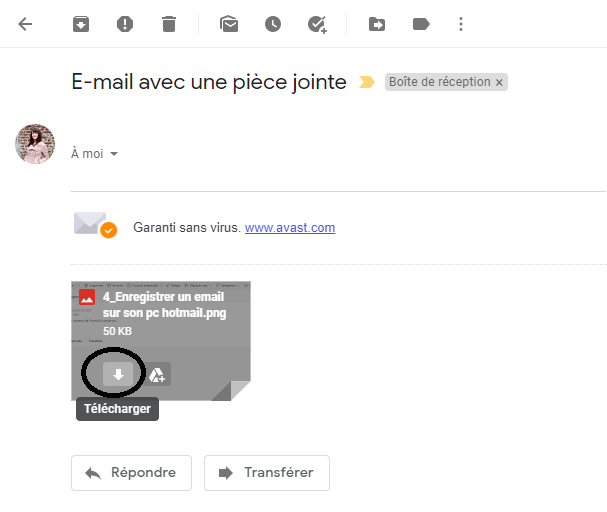
Task: Click the Transférer button
Action: (x=267, y=473)
